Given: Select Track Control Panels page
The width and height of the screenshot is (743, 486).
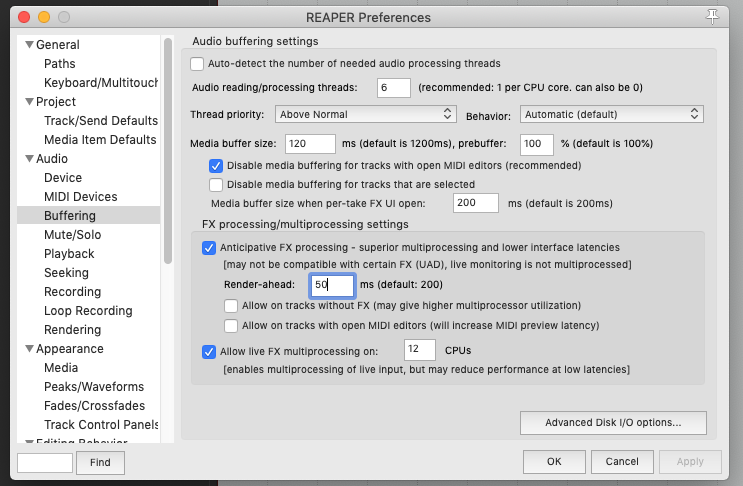Looking at the screenshot, I should 101,424.
